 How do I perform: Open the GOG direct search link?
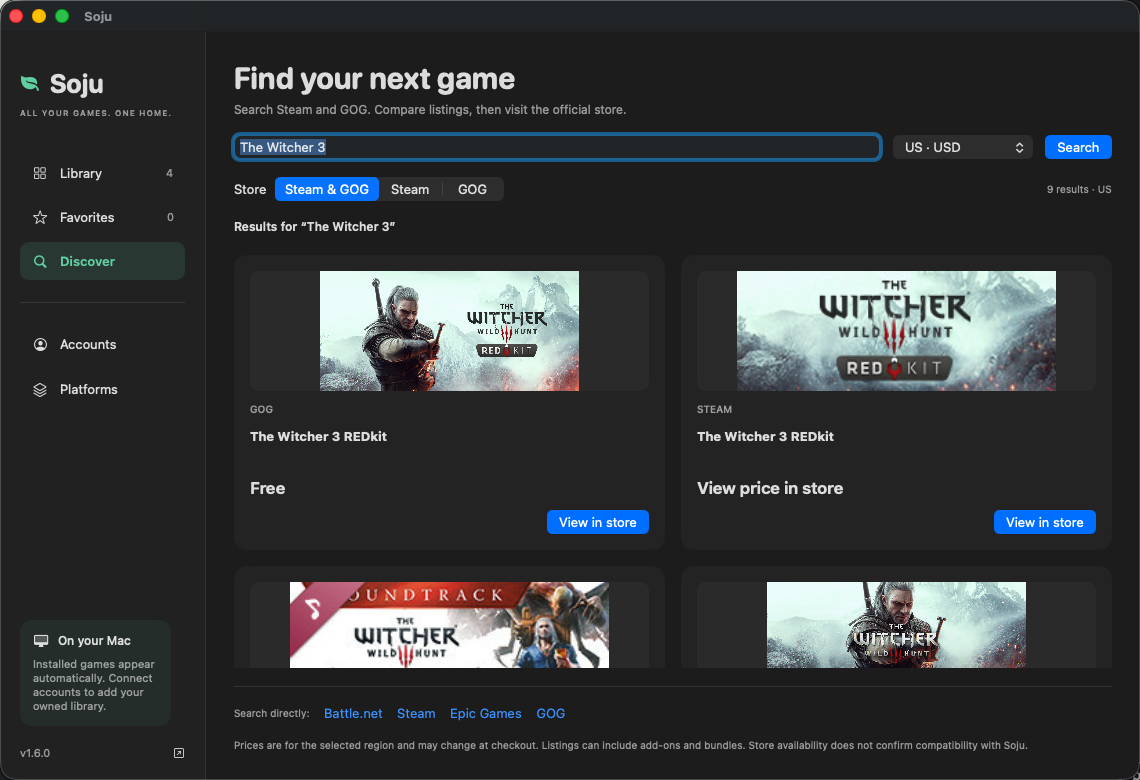pos(550,714)
